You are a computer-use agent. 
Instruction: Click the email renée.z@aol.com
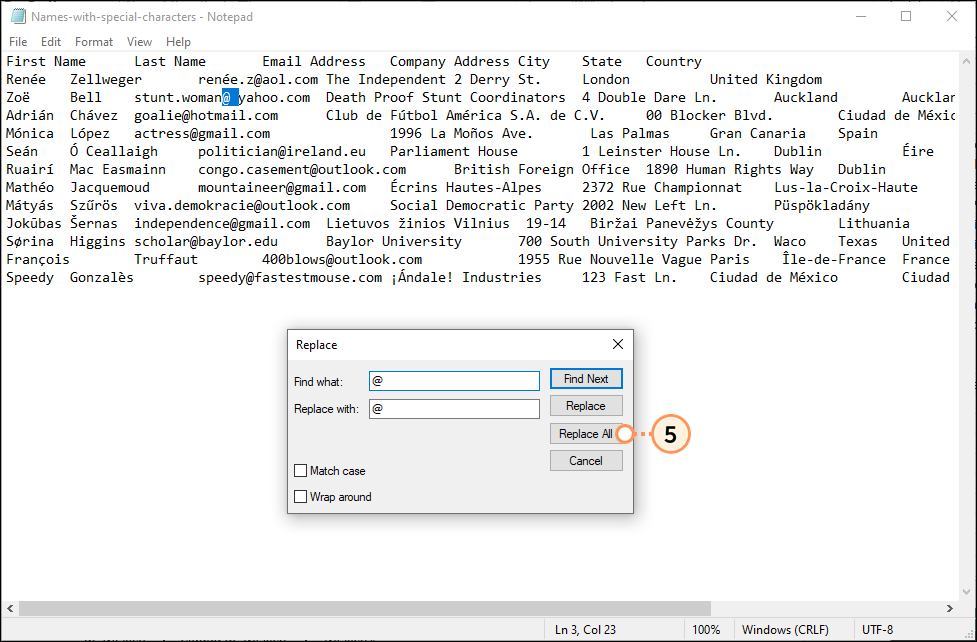pos(258,79)
